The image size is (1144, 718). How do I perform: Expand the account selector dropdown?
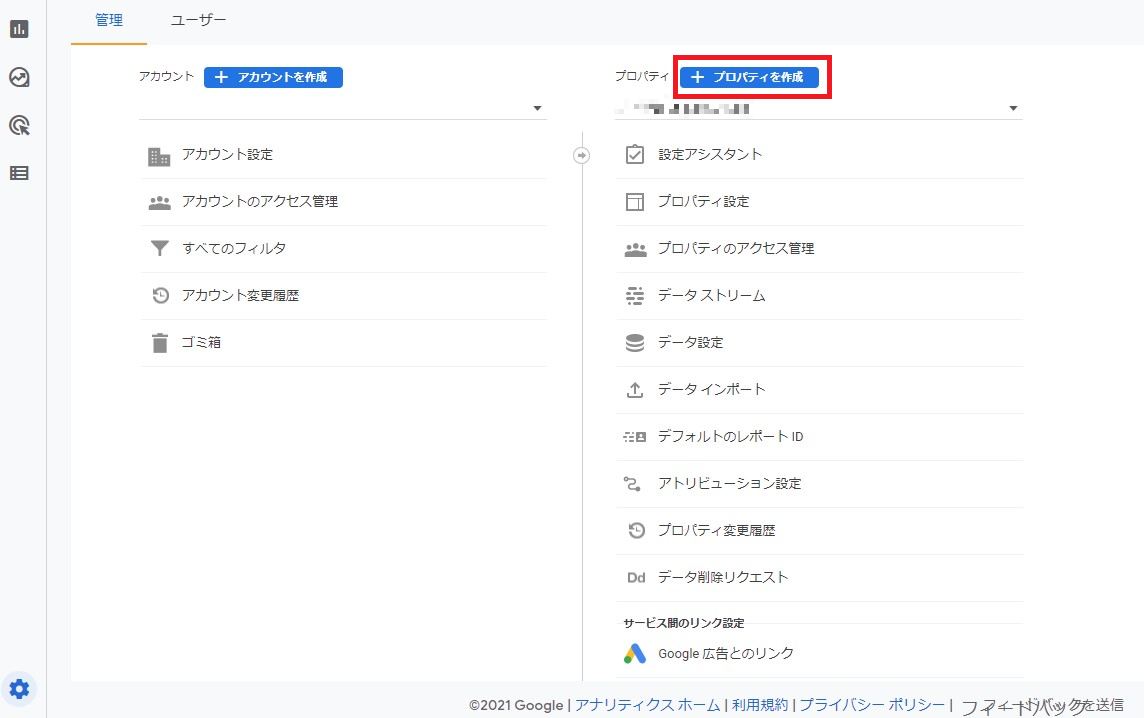(537, 107)
